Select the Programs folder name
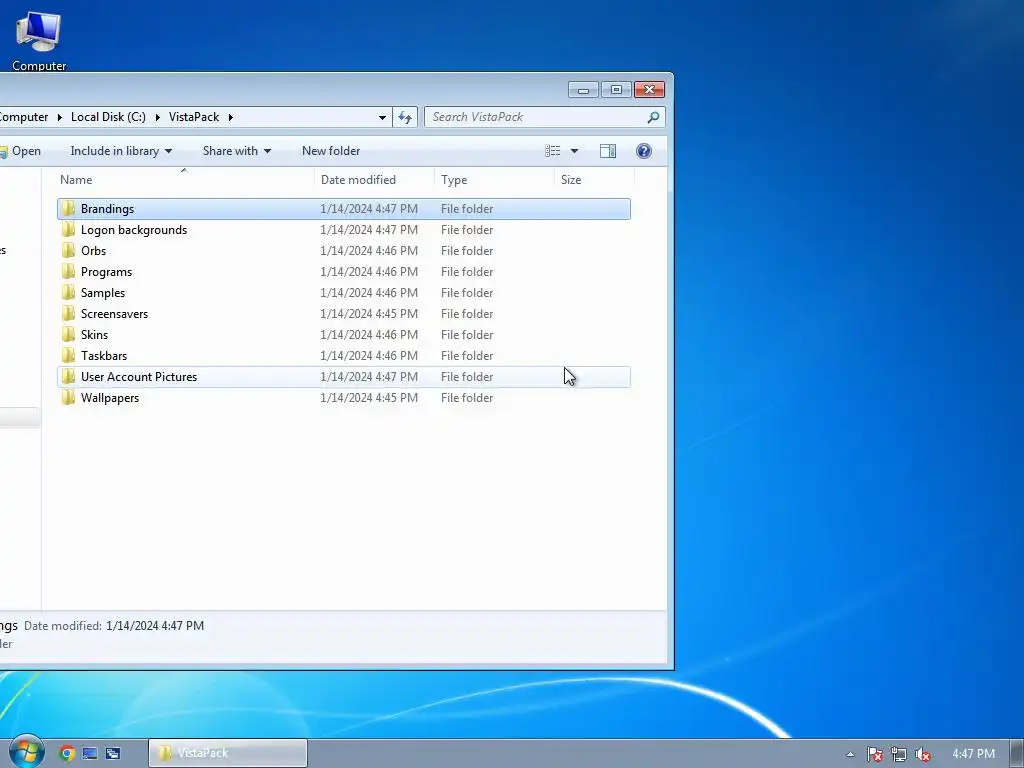 [x=106, y=272]
